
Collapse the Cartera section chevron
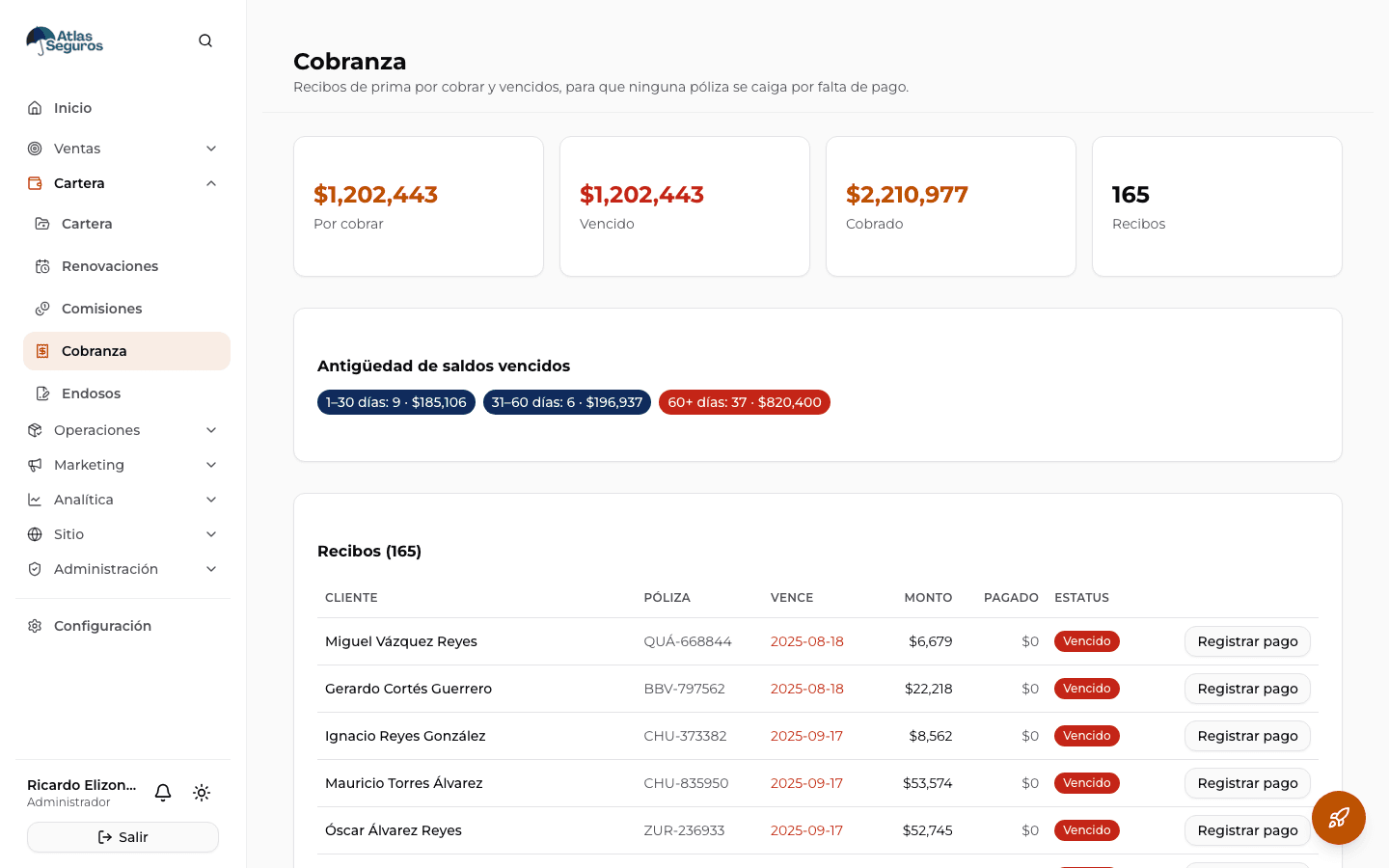click(211, 183)
